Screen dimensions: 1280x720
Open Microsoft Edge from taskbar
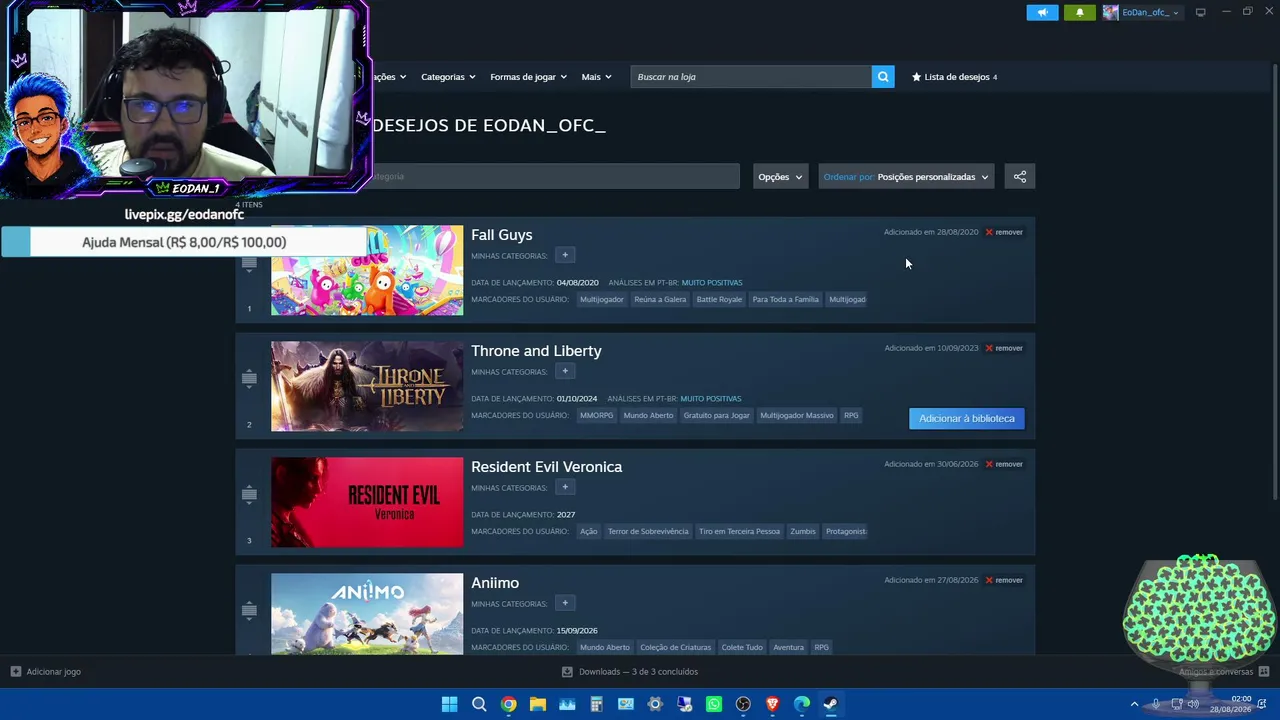point(802,704)
